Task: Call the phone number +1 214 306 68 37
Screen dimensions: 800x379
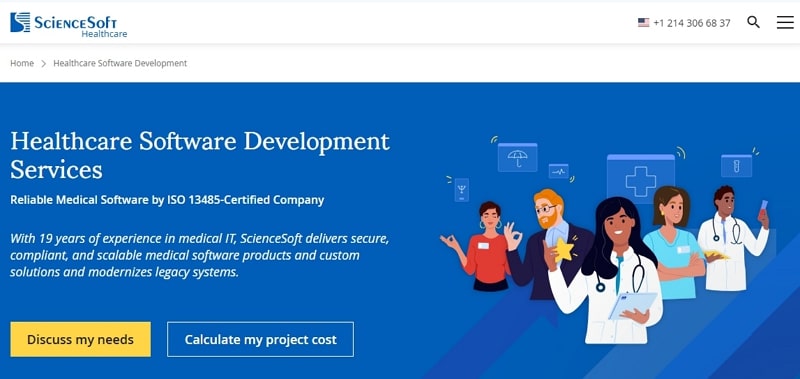Action: click(x=691, y=23)
